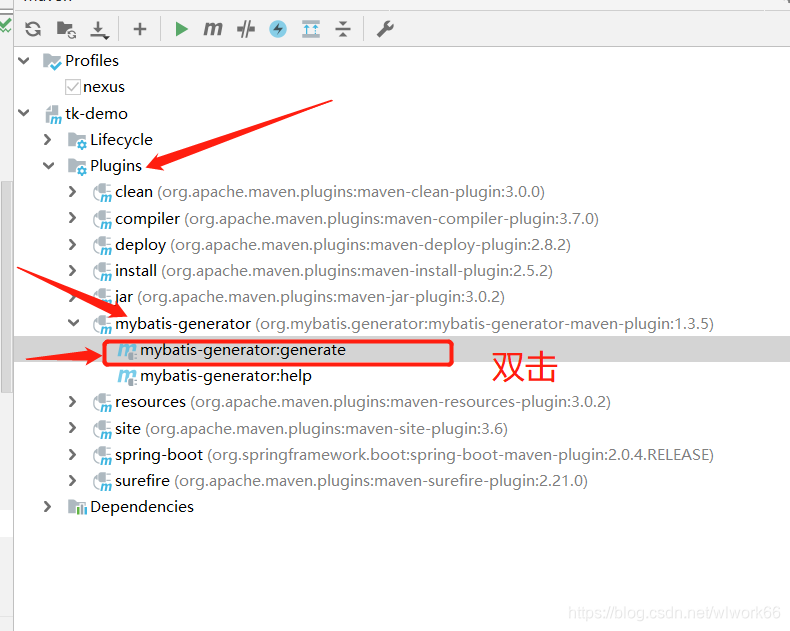
Task: Add Maven project with plus icon
Action: point(140,29)
